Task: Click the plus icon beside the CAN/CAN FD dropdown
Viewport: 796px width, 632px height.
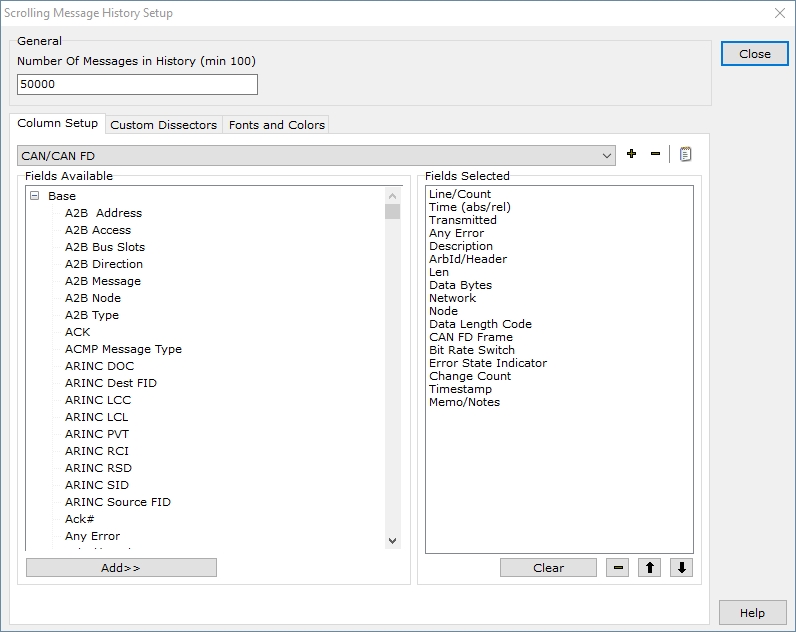Action: point(631,154)
